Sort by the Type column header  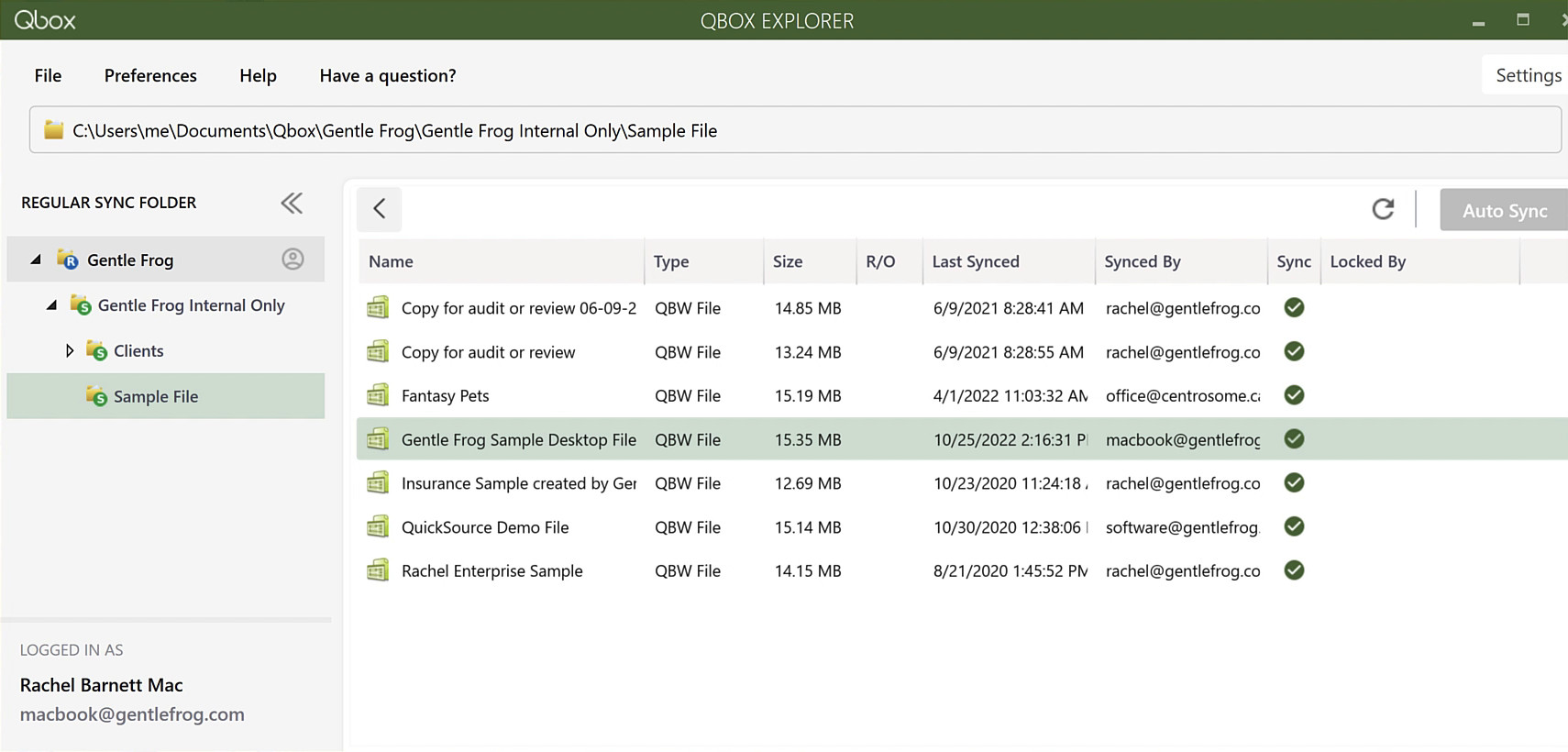tap(704, 261)
